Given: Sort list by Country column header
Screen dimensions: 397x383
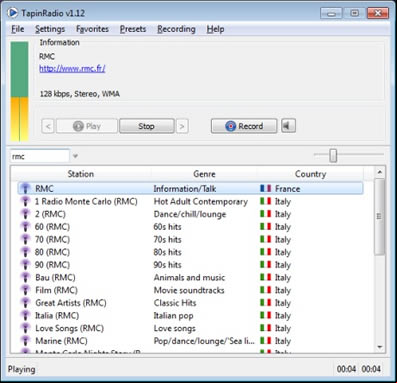Looking at the screenshot, I should tap(310, 174).
